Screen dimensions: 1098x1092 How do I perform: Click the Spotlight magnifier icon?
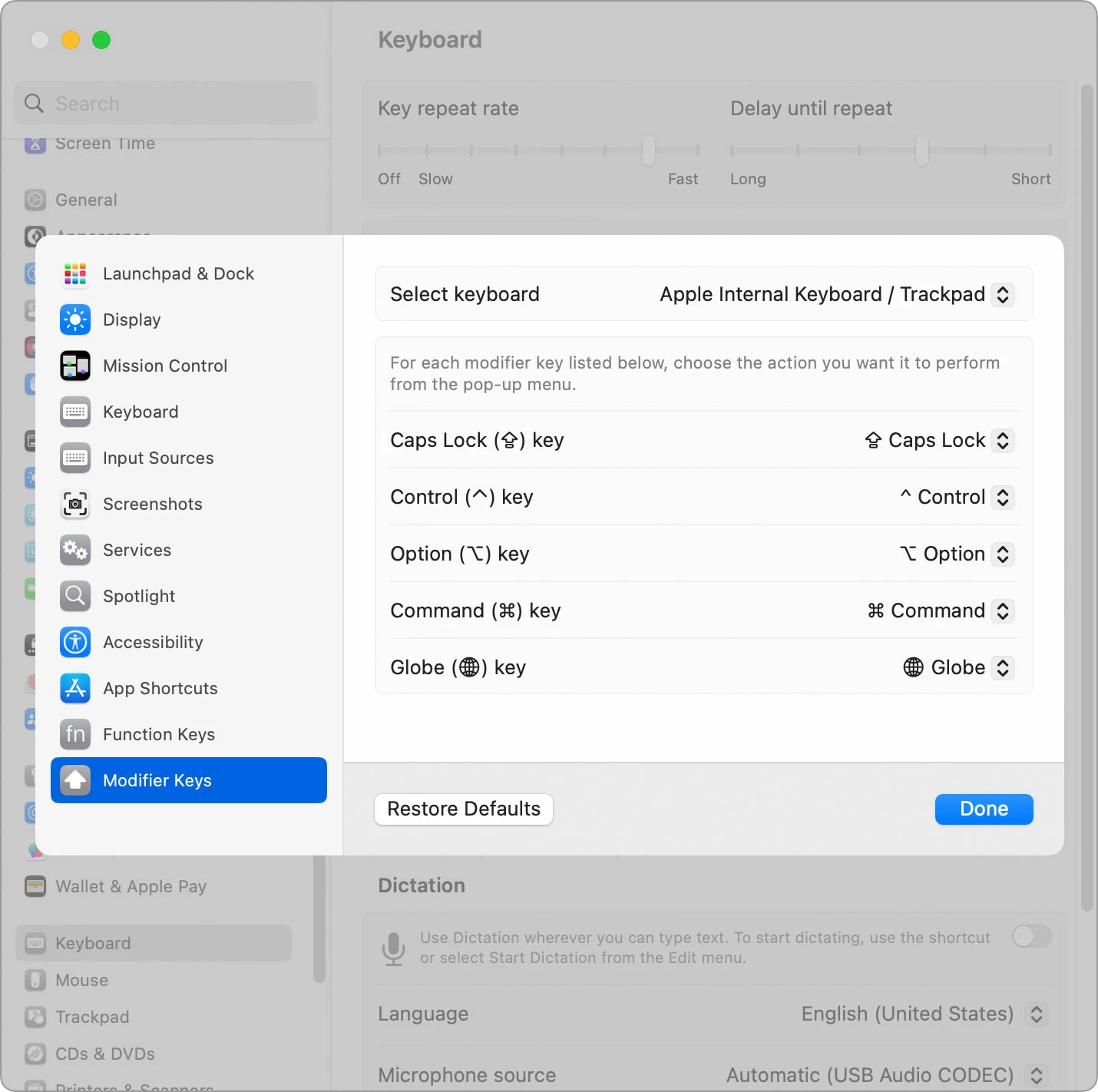click(75, 596)
